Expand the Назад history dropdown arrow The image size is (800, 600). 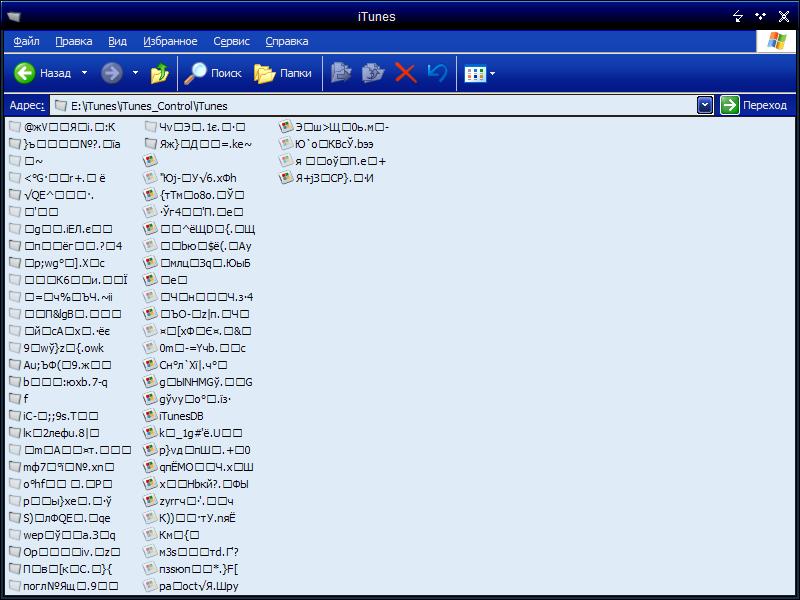pyautogui.click(x=85, y=73)
